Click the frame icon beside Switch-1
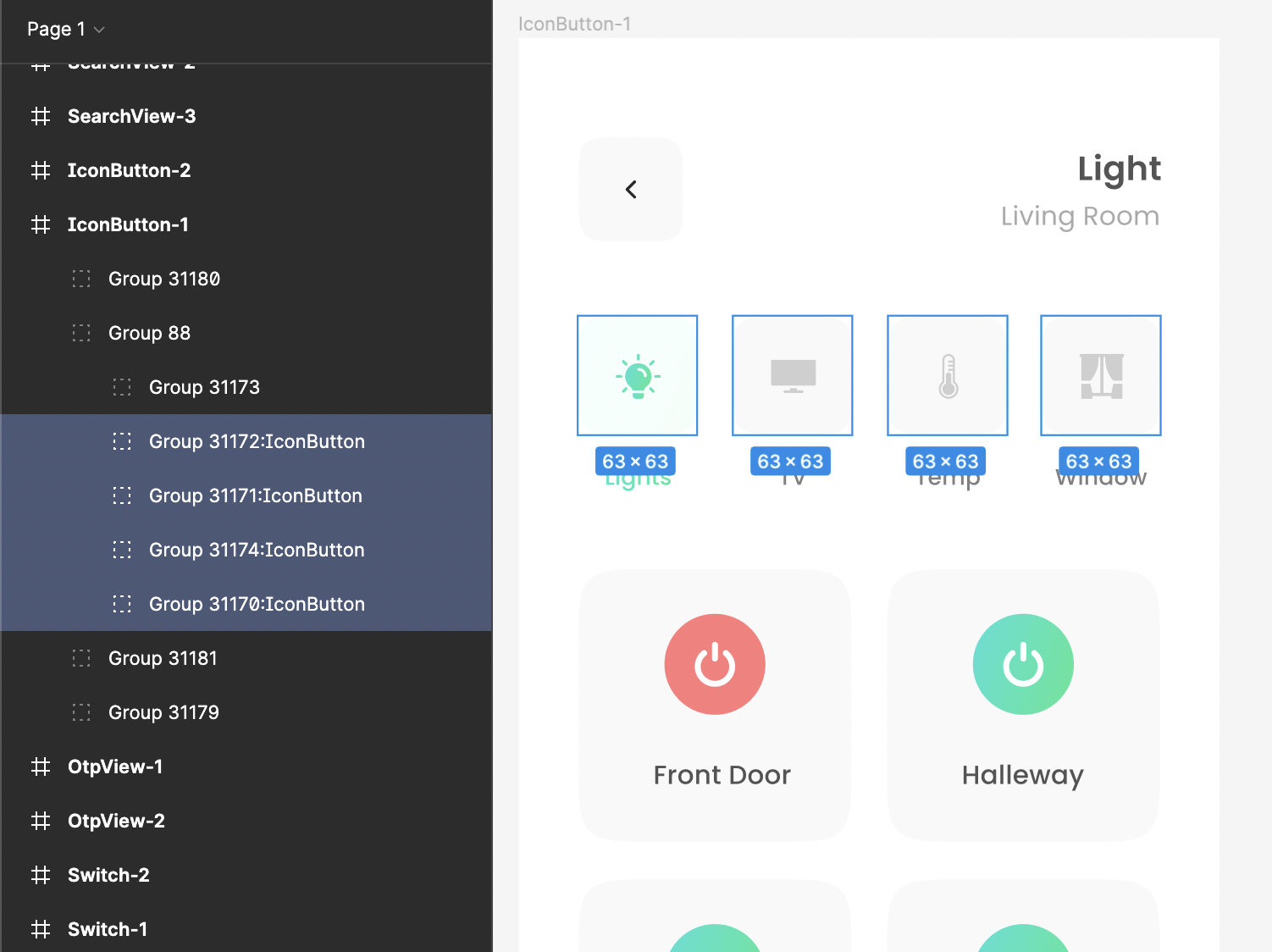Image resolution: width=1272 pixels, height=952 pixels. click(41, 929)
